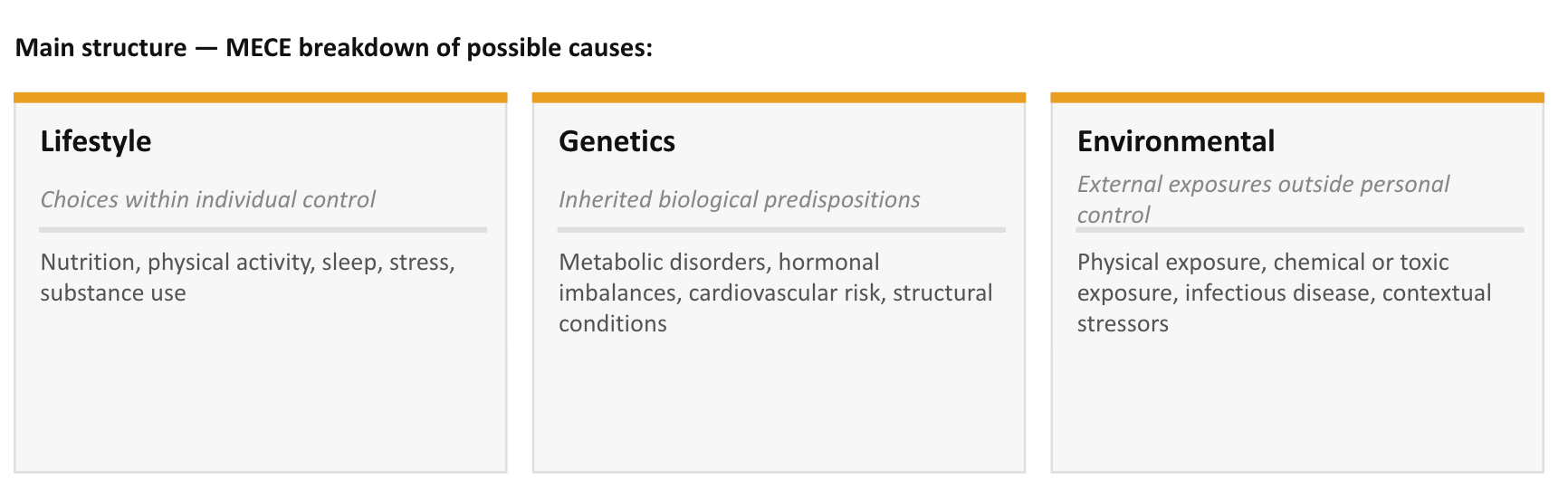
Task: Click the gray divider in Lifestyle card
Action: [263, 230]
